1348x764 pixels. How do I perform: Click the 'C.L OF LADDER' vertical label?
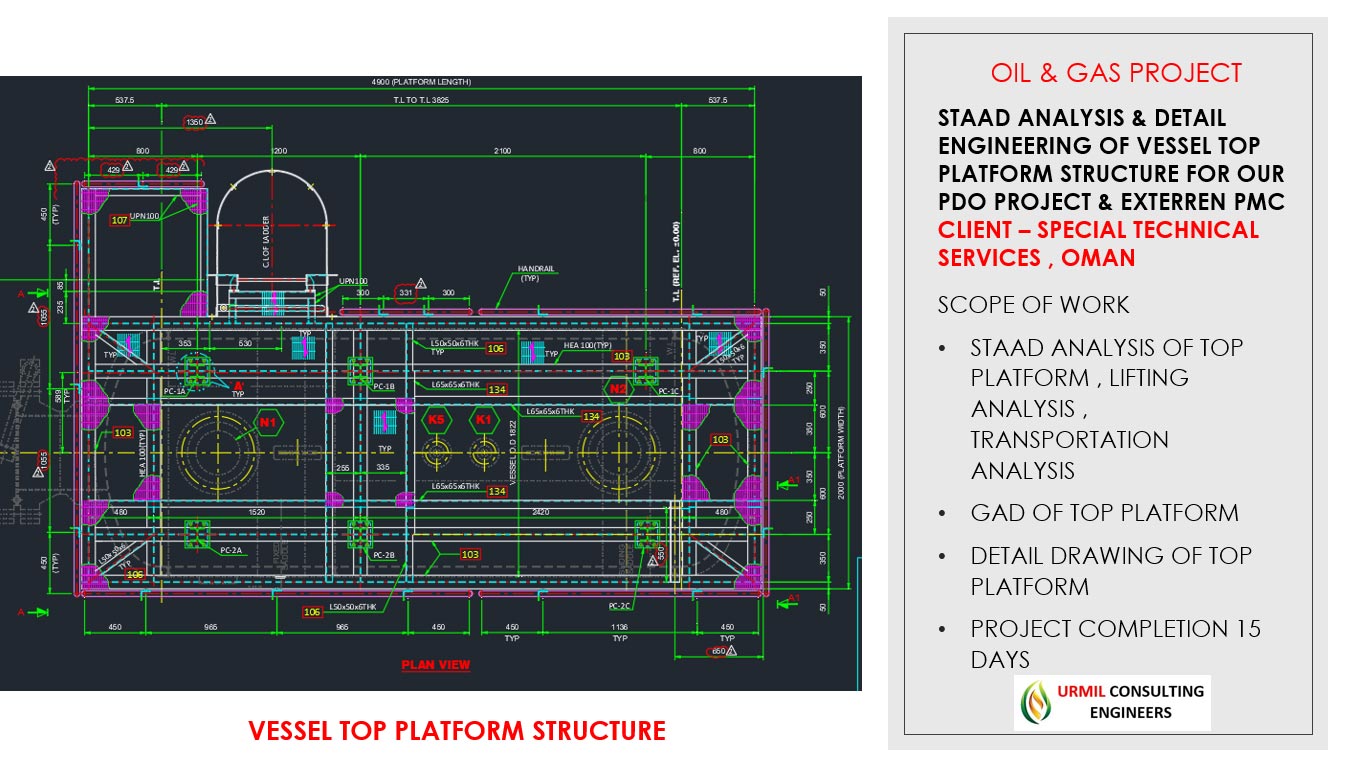pos(266,243)
